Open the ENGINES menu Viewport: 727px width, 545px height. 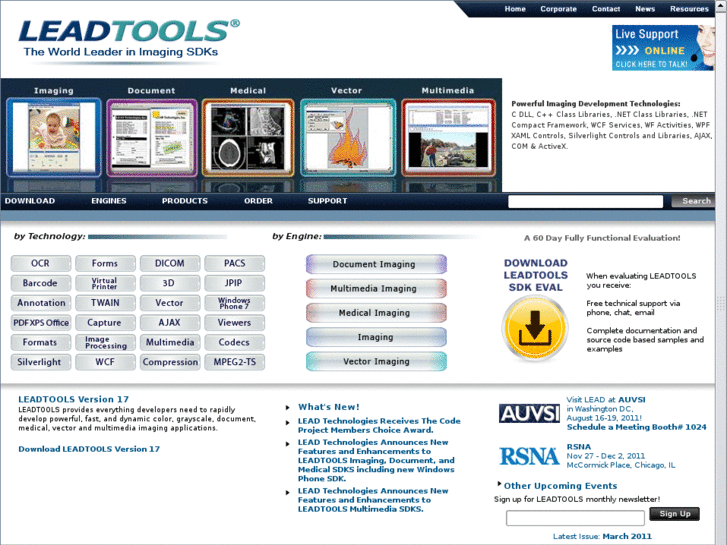(108, 201)
